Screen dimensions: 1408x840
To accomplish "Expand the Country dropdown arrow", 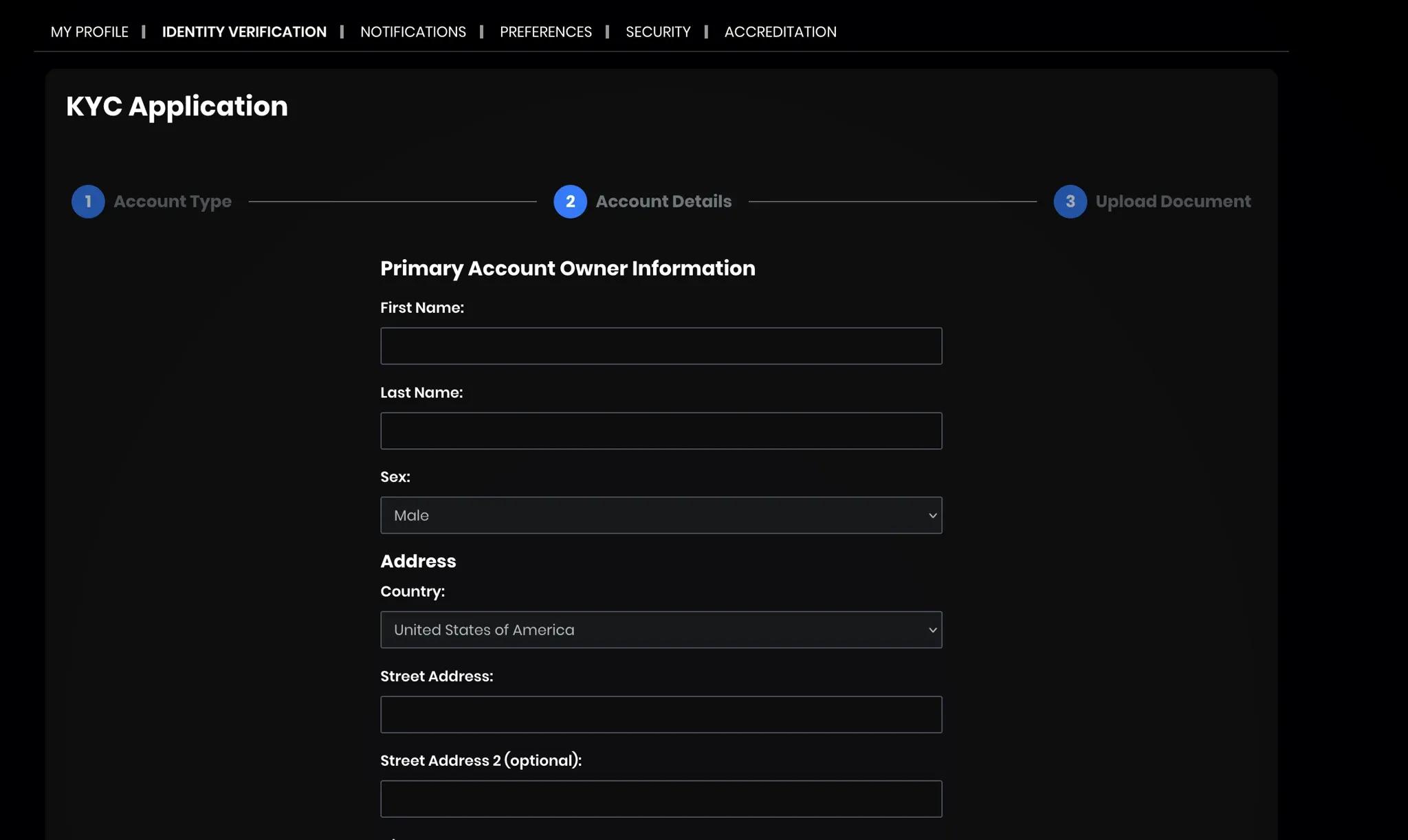I will [932, 630].
